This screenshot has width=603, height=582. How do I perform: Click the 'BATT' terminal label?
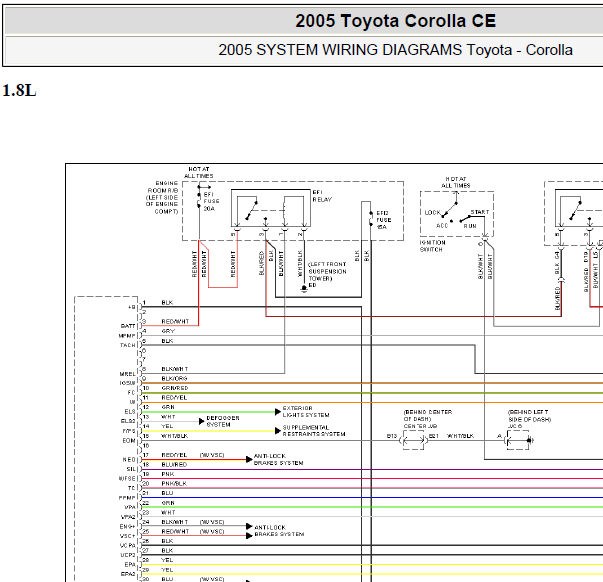(128, 326)
